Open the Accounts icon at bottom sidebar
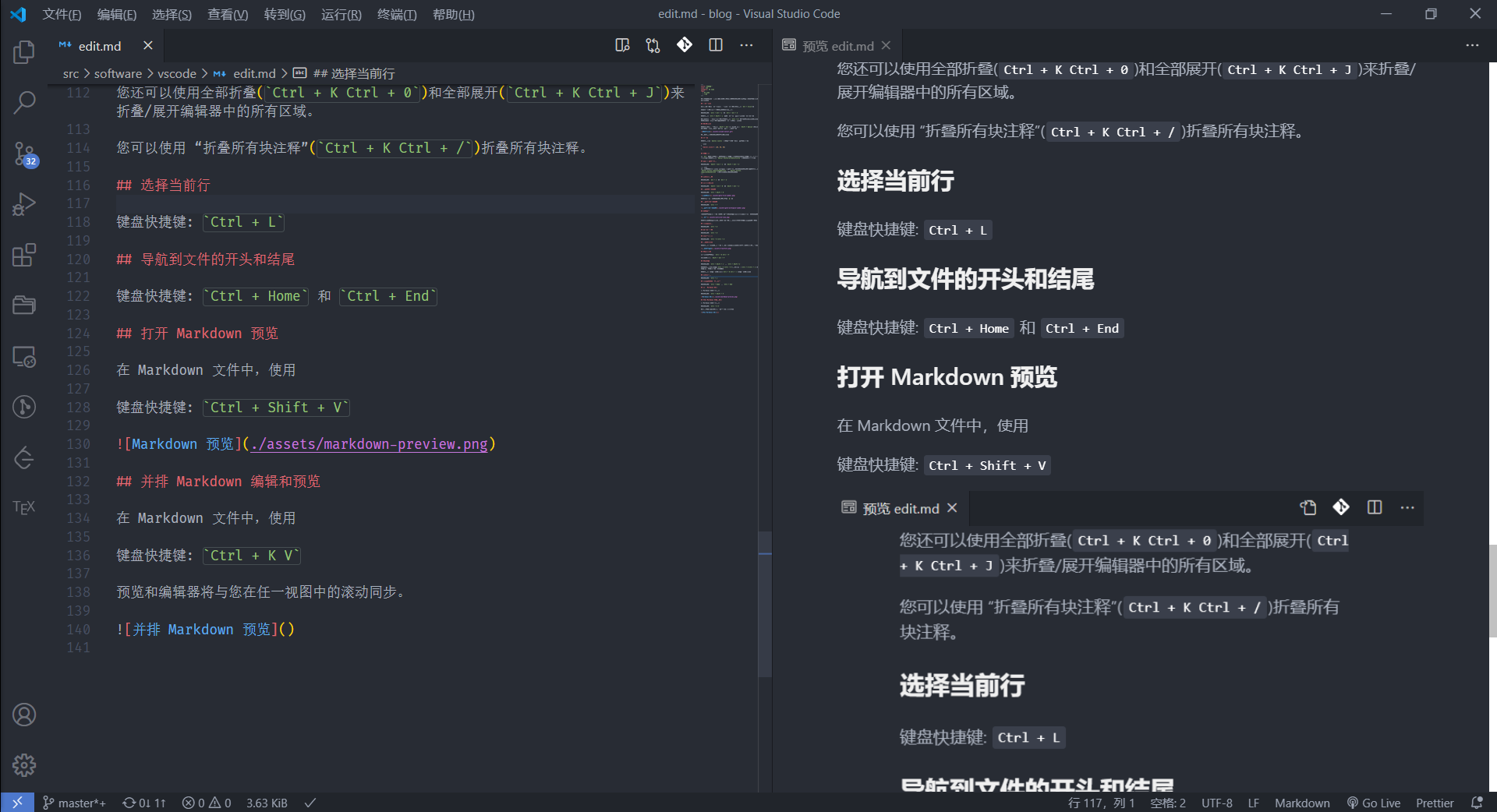1497x812 pixels. click(23, 715)
